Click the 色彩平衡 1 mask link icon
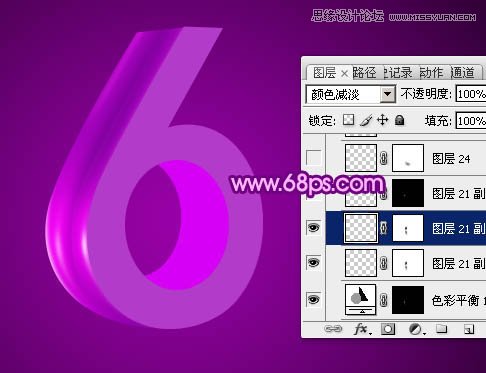 pyautogui.click(x=384, y=300)
